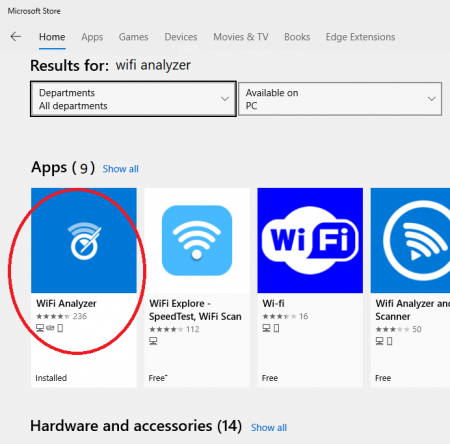450x444 pixels.
Task: Click PC device icon under WiFi Explore
Action: point(153,341)
